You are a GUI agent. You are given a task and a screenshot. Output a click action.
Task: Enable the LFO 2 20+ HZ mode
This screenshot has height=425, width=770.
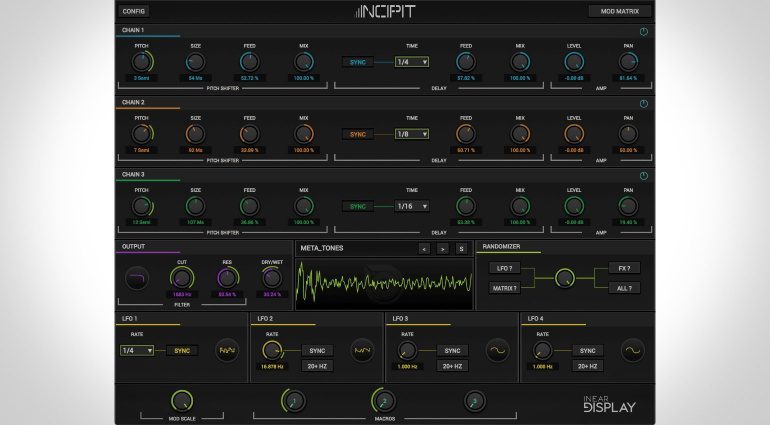(317, 366)
